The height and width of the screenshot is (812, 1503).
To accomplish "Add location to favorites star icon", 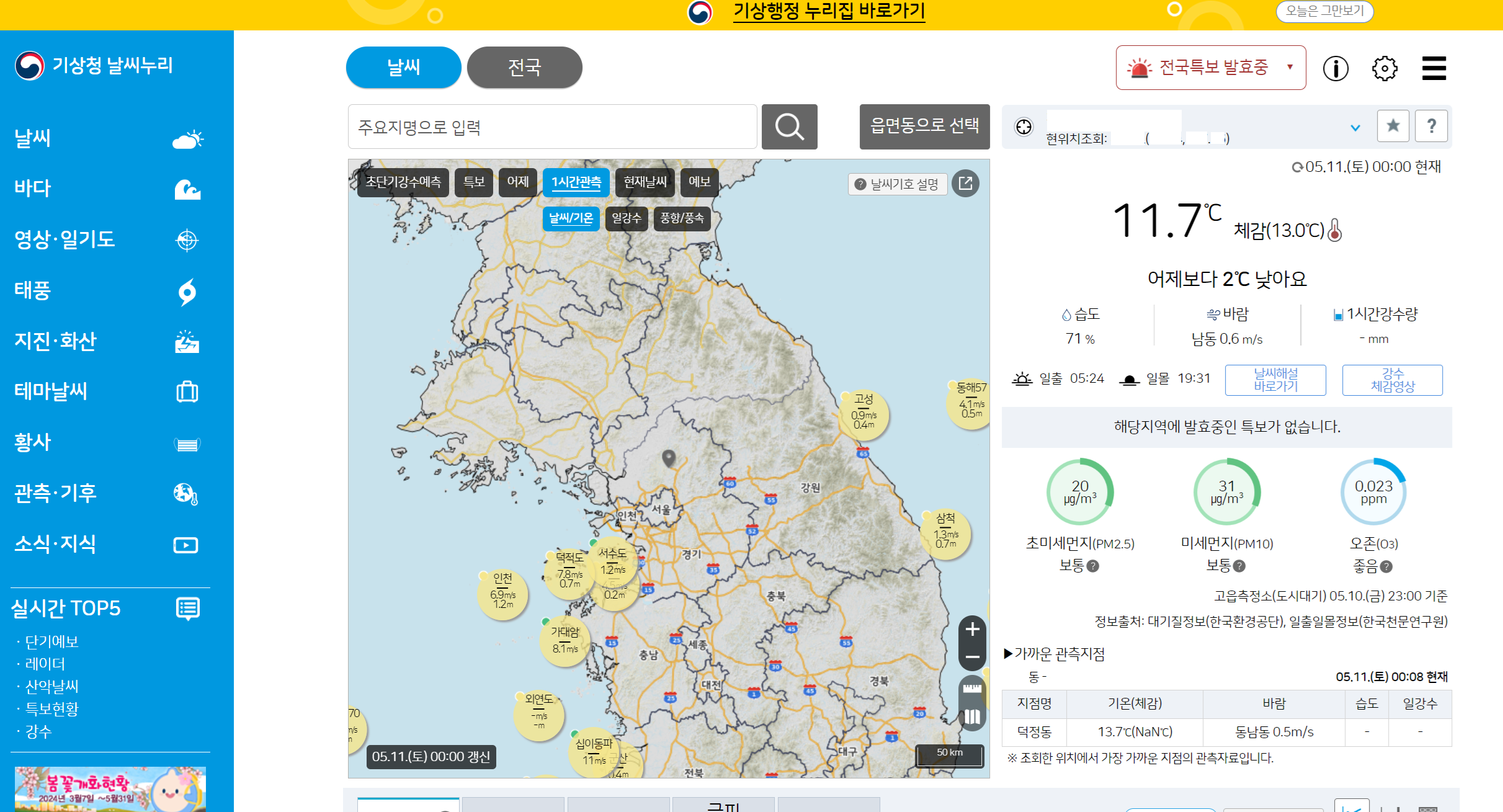I will coord(1393,126).
